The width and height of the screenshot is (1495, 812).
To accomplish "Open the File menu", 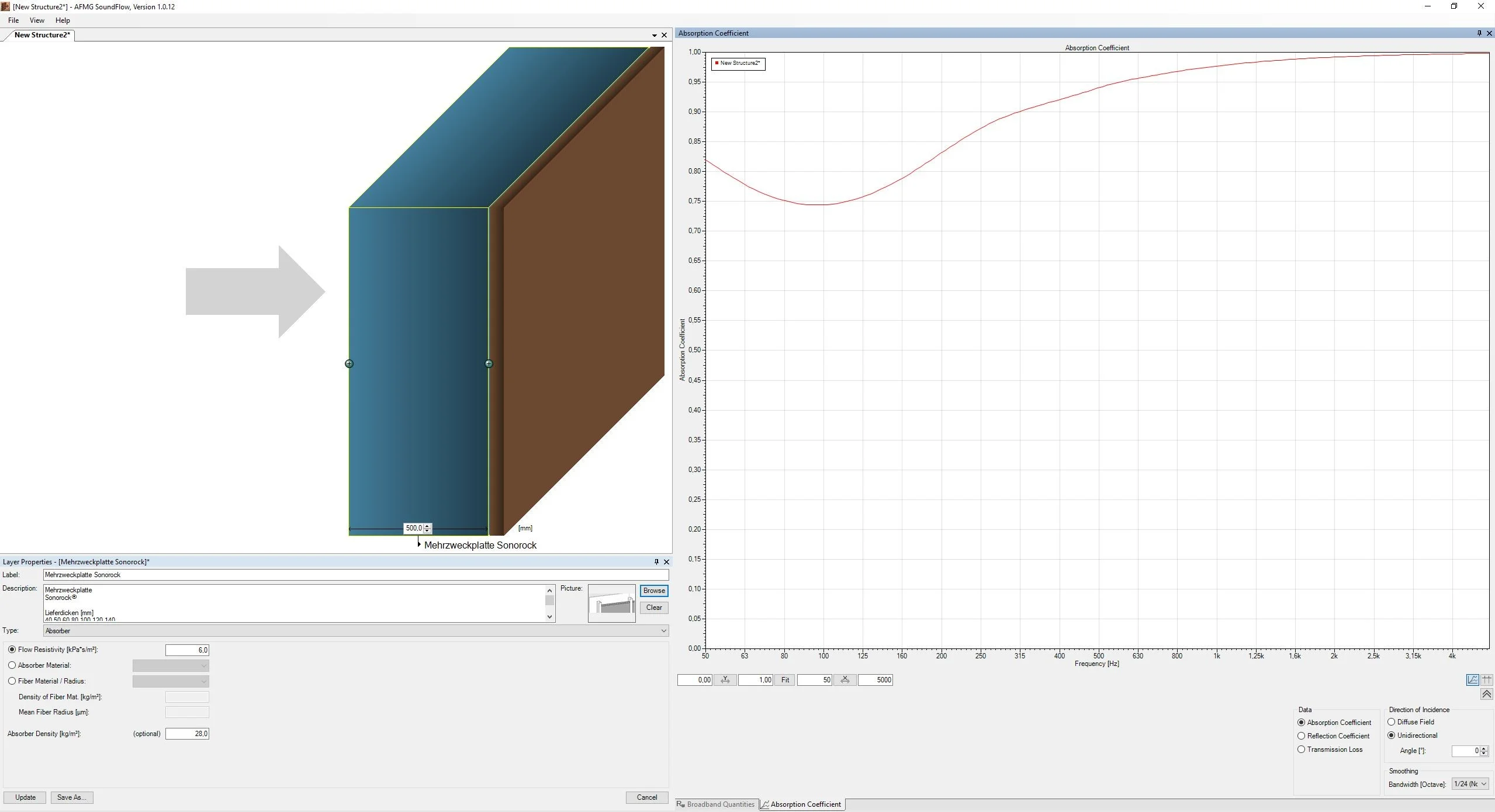I will tap(13, 20).
